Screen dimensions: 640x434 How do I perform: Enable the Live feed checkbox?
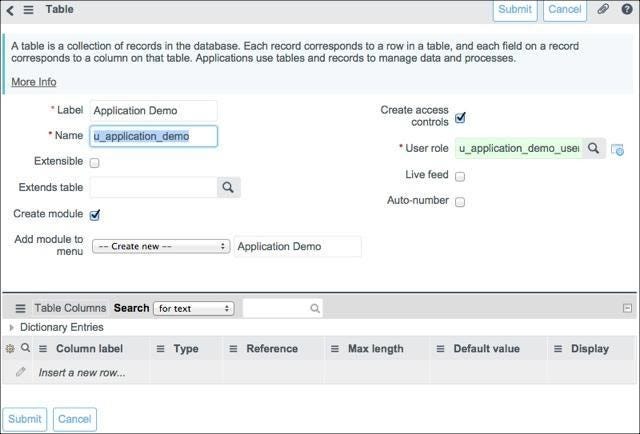click(x=460, y=176)
